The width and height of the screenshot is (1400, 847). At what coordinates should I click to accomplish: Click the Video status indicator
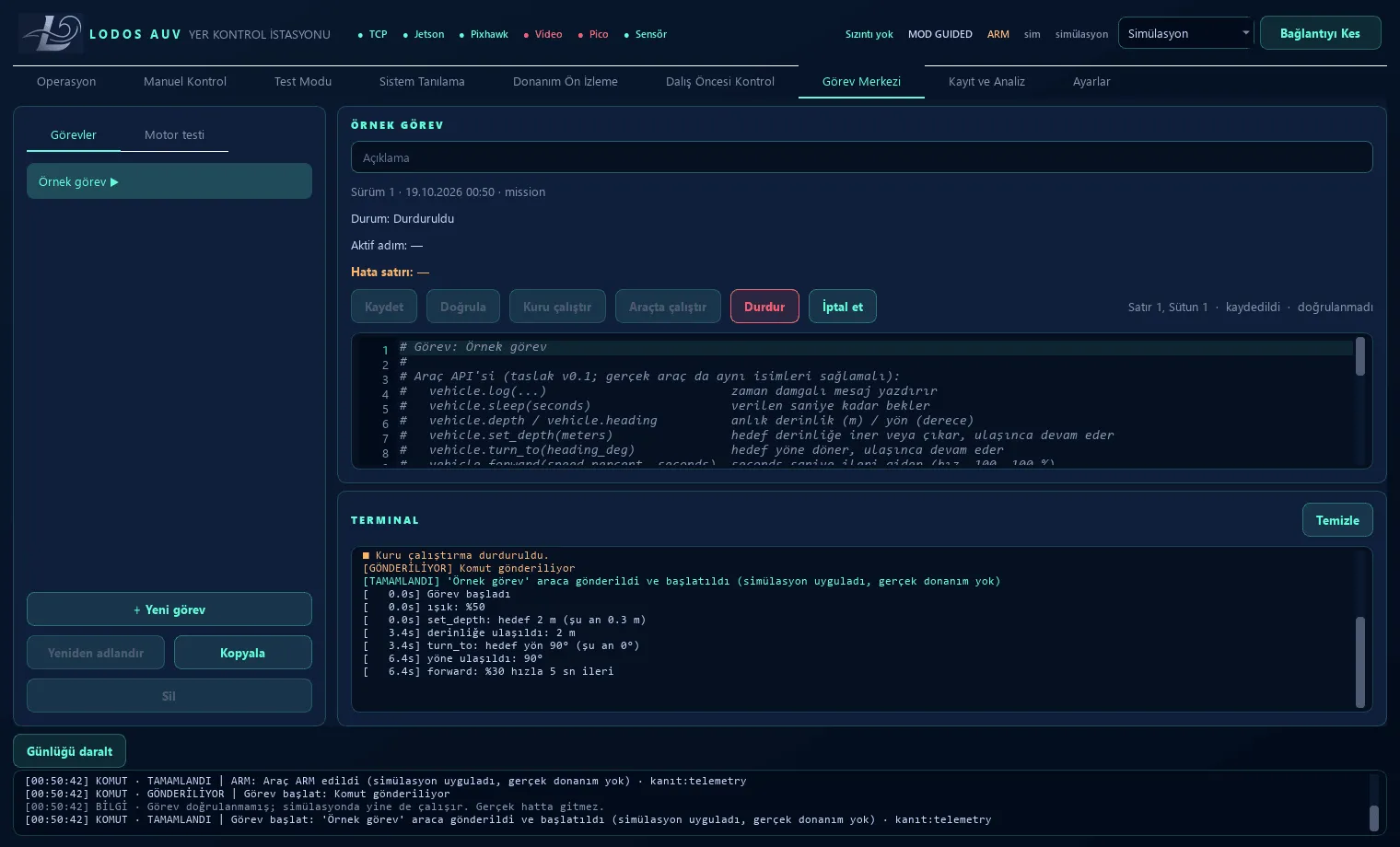542,34
